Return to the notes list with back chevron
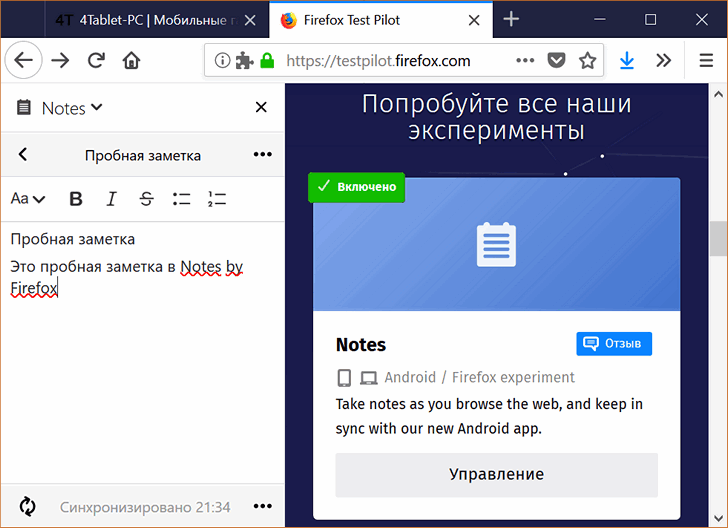The width and height of the screenshot is (728, 528). click(x=23, y=154)
